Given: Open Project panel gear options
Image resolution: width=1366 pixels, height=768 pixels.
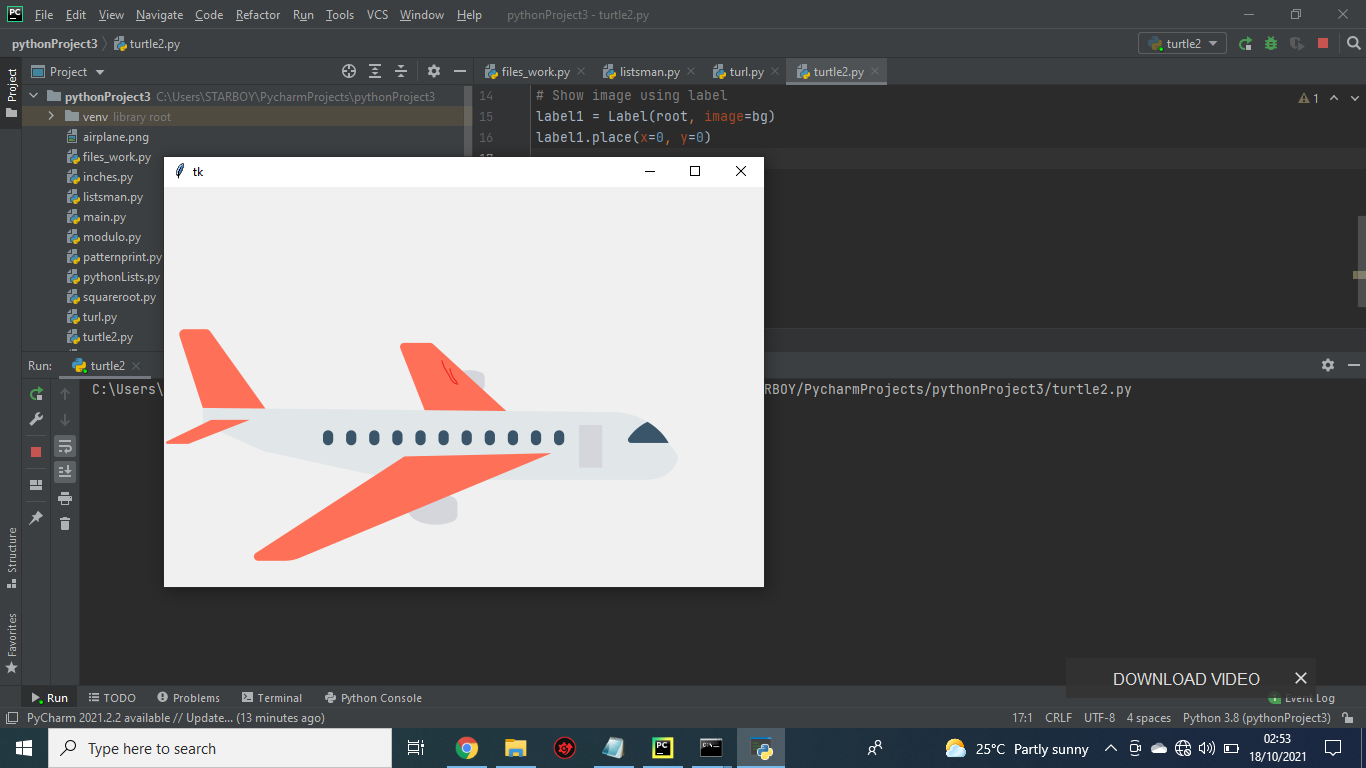Looking at the screenshot, I should pyautogui.click(x=434, y=72).
